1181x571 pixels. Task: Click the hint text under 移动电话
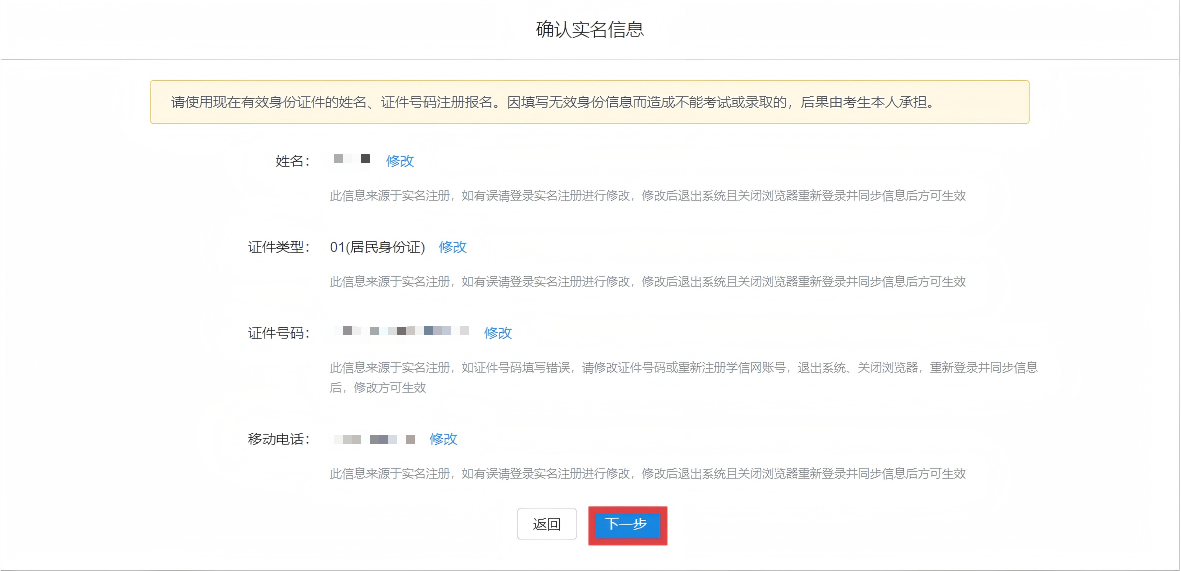click(x=647, y=473)
